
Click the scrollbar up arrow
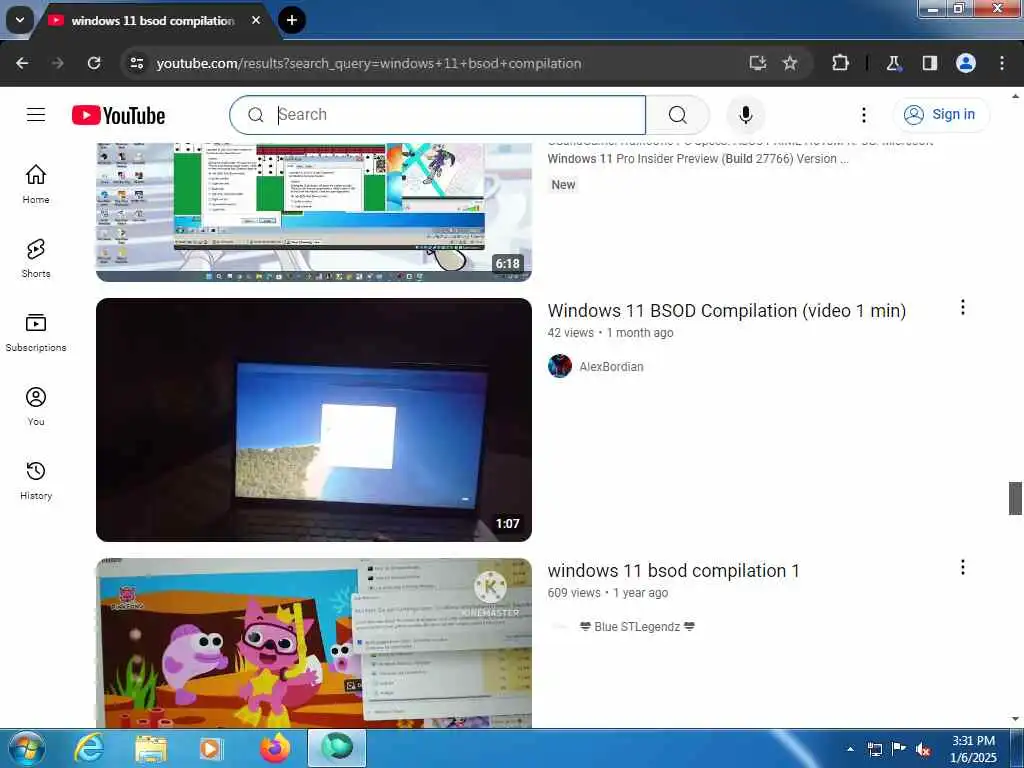click(x=1015, y=96)
